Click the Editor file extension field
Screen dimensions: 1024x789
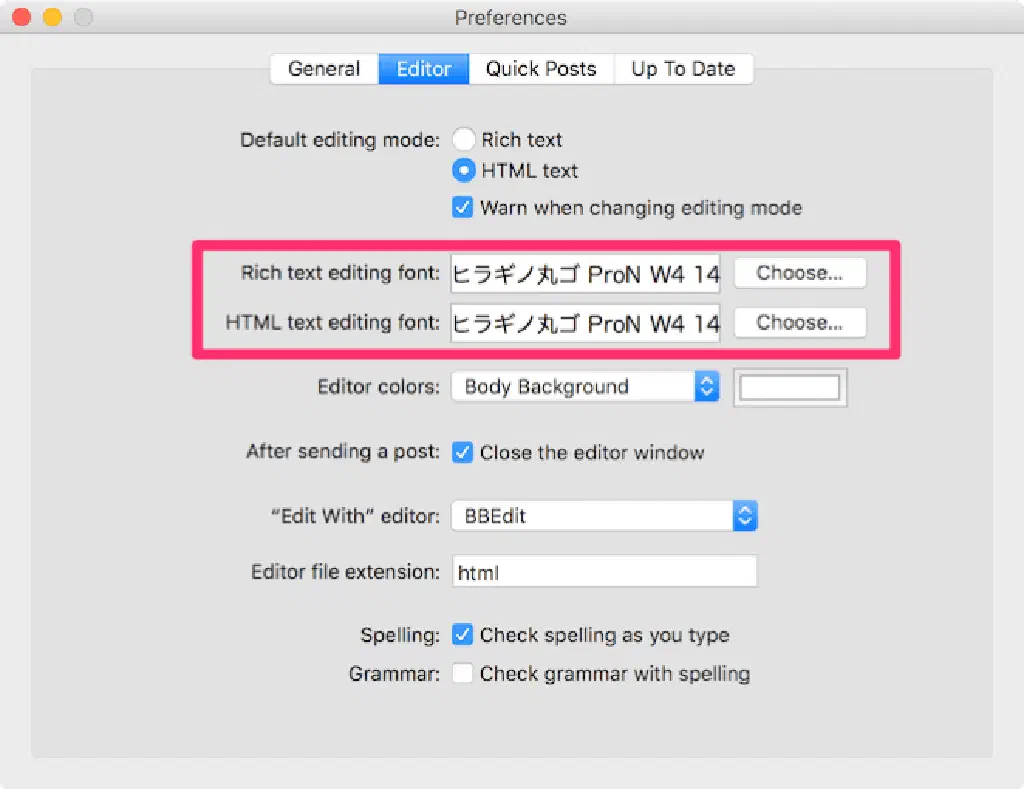pyautogui.click(x=604, y=572)
